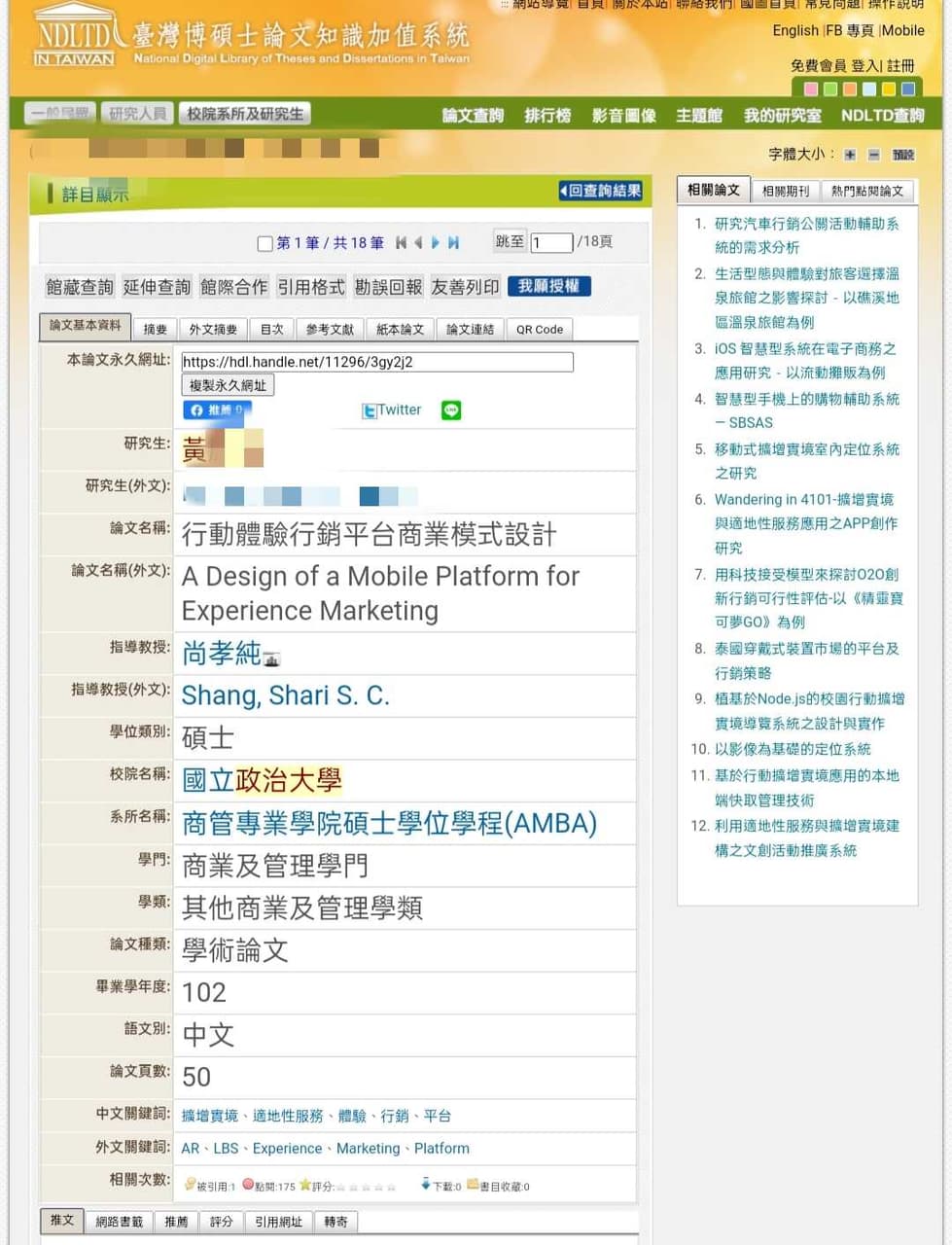Share this thesis on Twitter
This screenshot has height=1245, width=952.
click(x=392, y=410)
